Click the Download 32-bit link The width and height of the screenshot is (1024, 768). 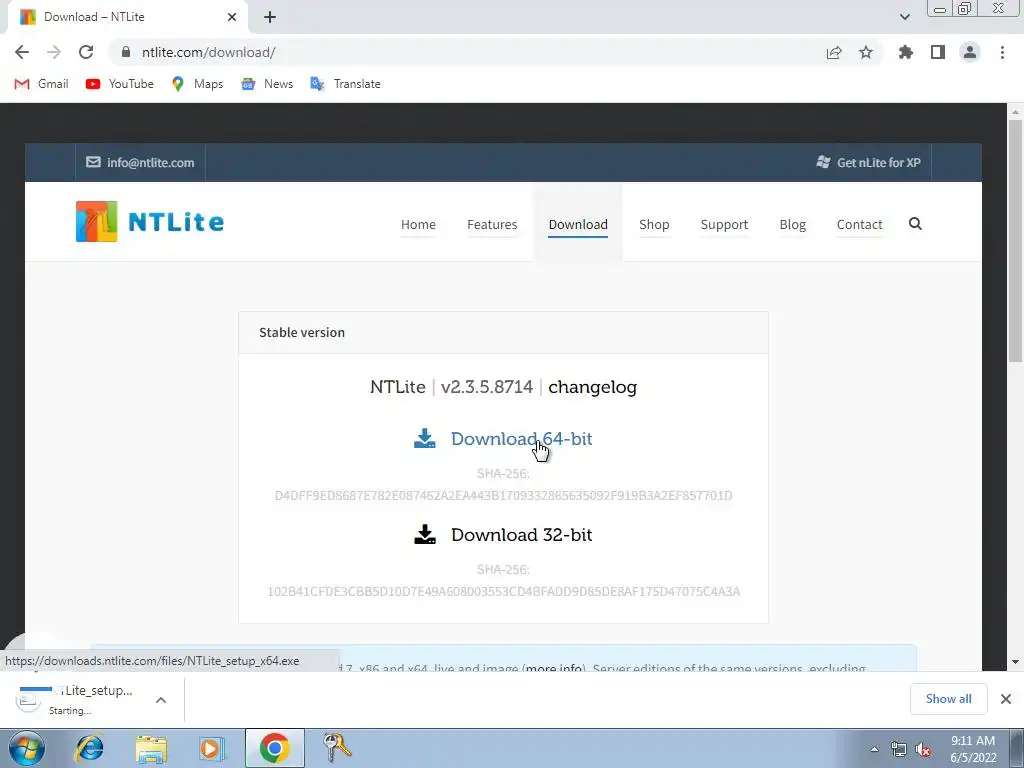[x=521, y=535]
